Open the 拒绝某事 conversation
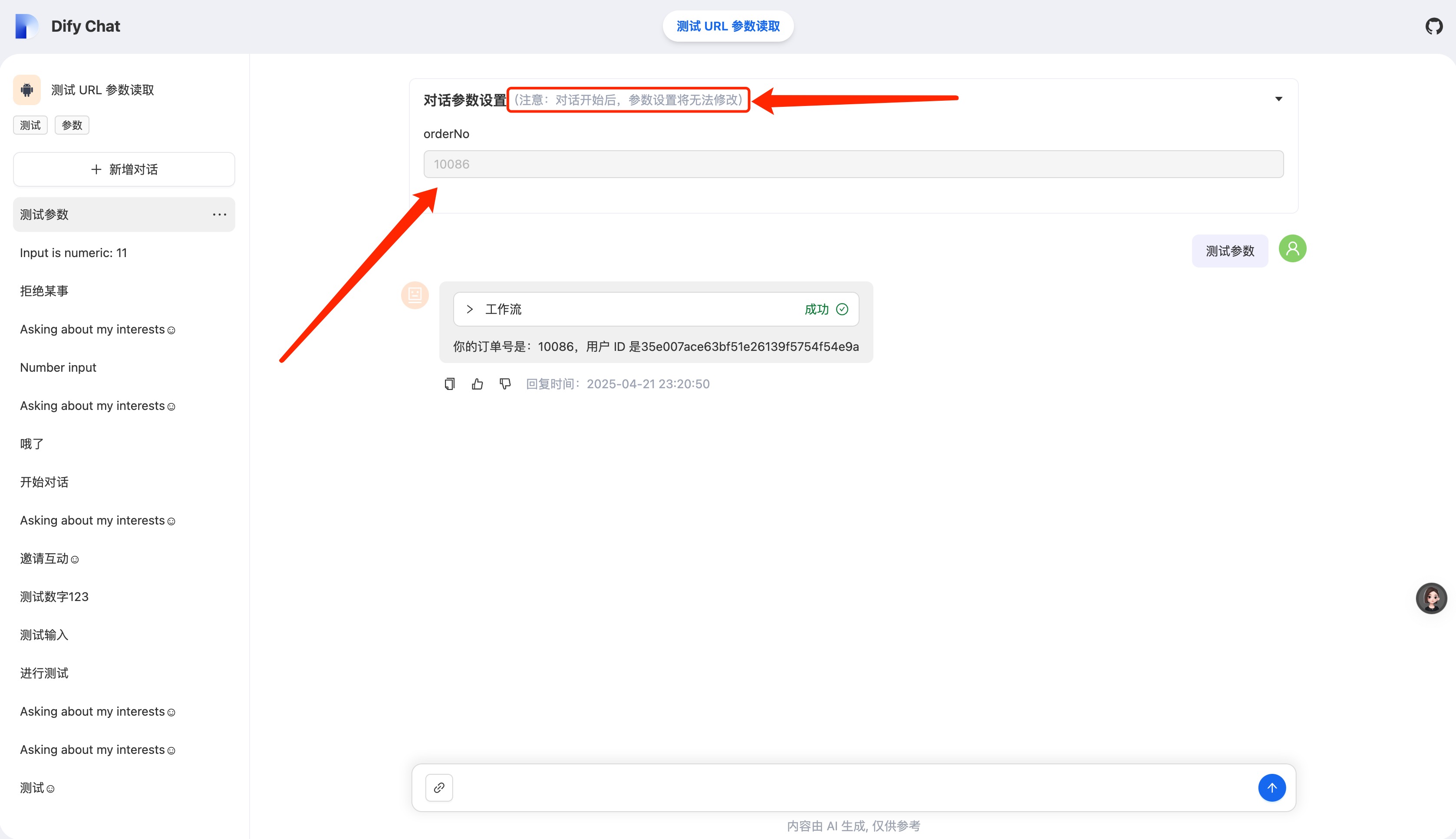Image resolution: width=1456 pixels, height=839 pixels. 44,291
